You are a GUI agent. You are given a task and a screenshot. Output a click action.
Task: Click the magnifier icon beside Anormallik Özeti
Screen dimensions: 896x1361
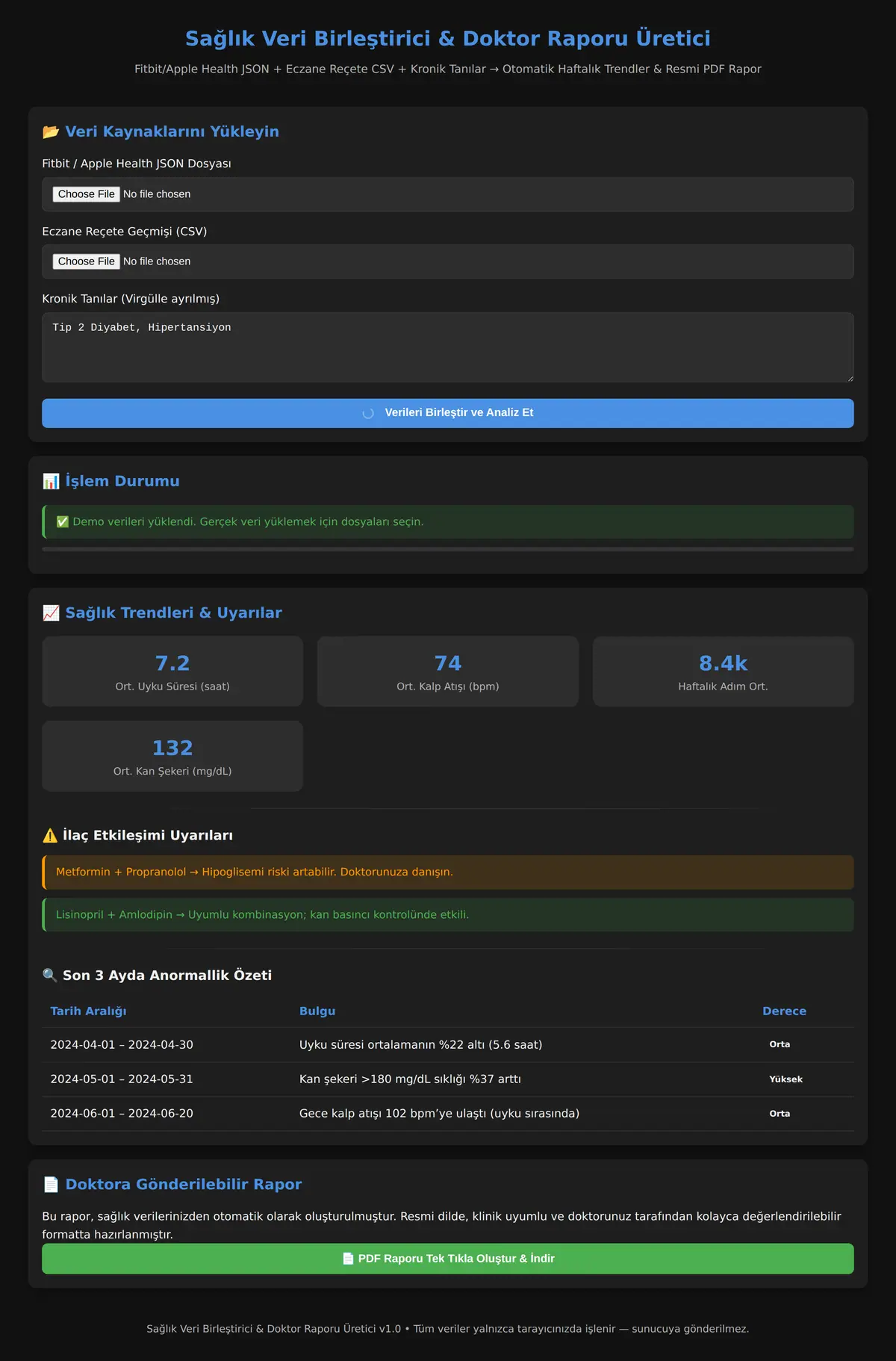coord(50,976)
